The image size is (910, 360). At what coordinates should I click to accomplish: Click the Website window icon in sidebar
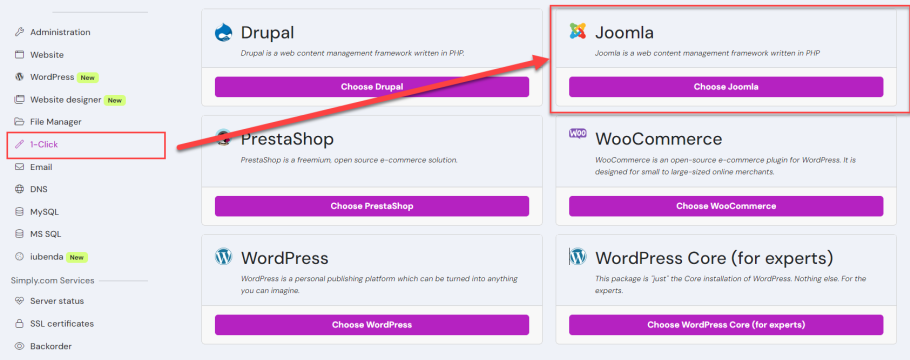pyautogui.click(x=19, y=55)
